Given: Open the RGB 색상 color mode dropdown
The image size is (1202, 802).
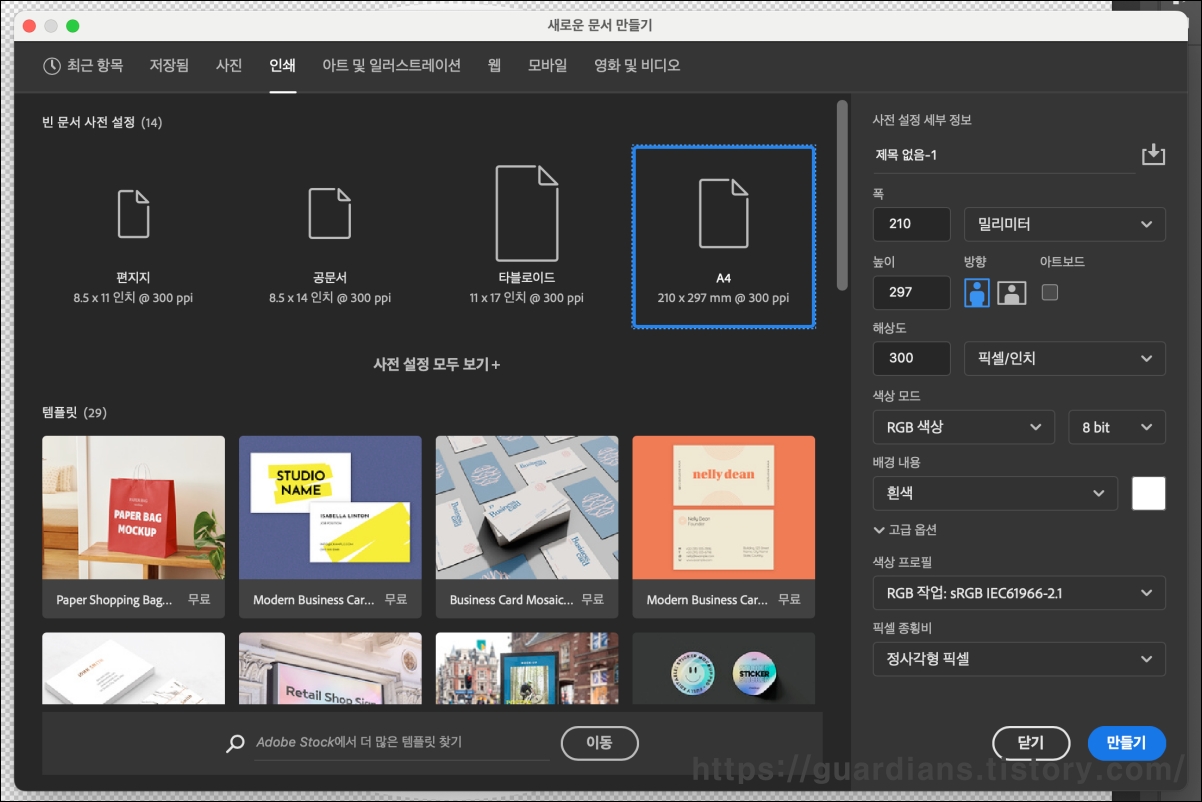Looking at the screenshot, I should point(963,427).
